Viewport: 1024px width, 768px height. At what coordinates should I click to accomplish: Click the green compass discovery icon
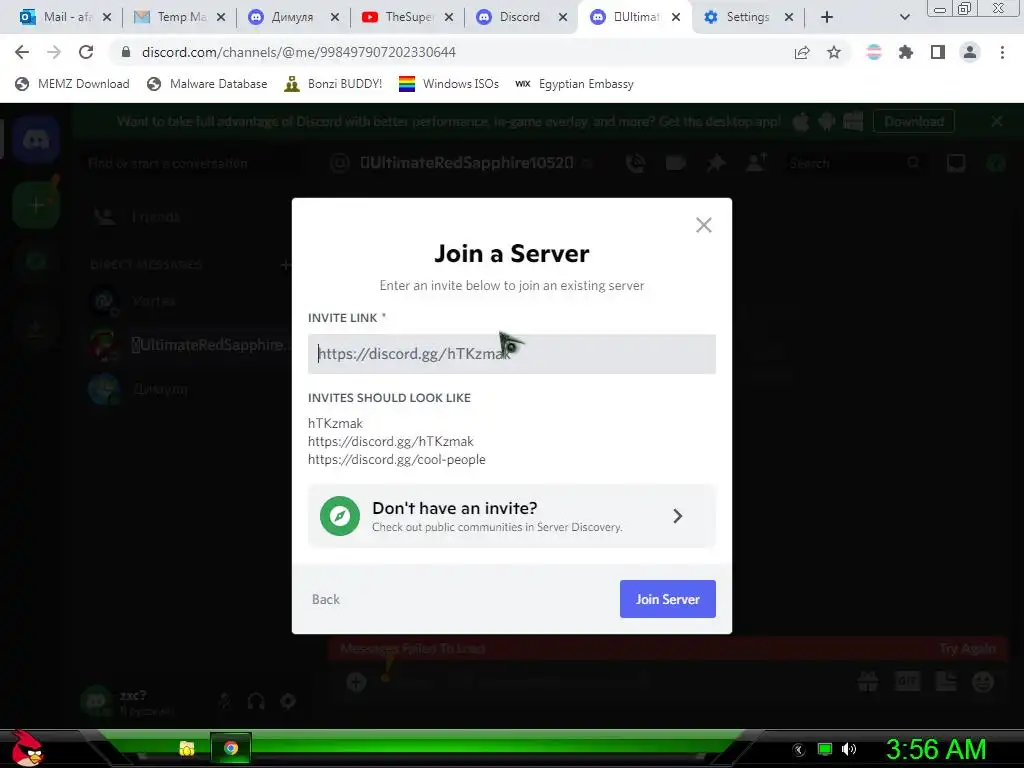[340, 516]
